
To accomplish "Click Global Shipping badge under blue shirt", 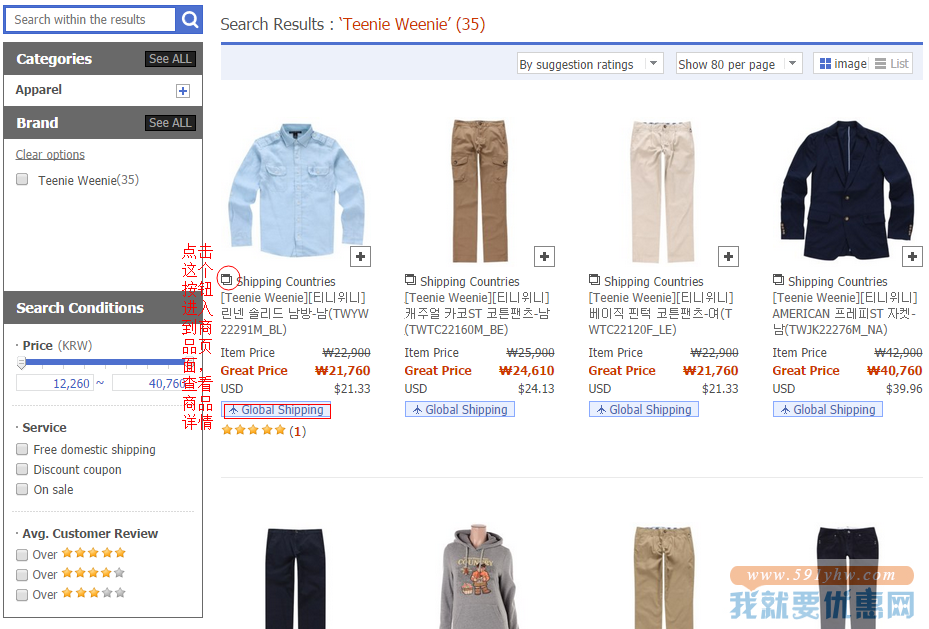I will 276,410.
